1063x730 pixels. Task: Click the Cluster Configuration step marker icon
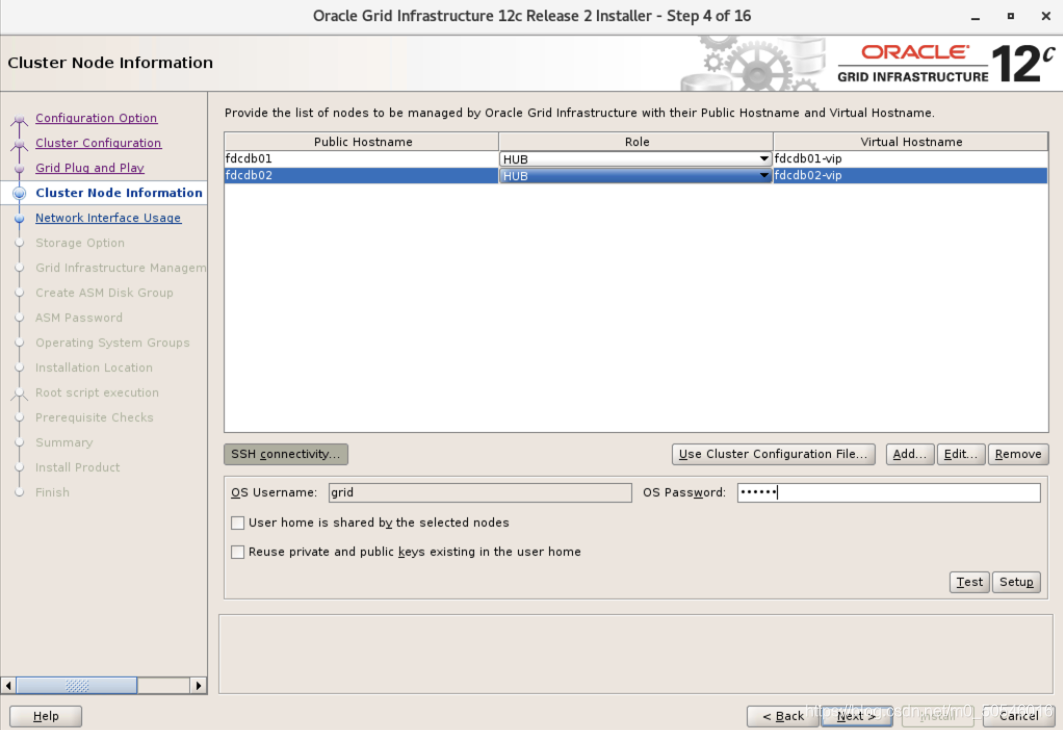[19, 146]
